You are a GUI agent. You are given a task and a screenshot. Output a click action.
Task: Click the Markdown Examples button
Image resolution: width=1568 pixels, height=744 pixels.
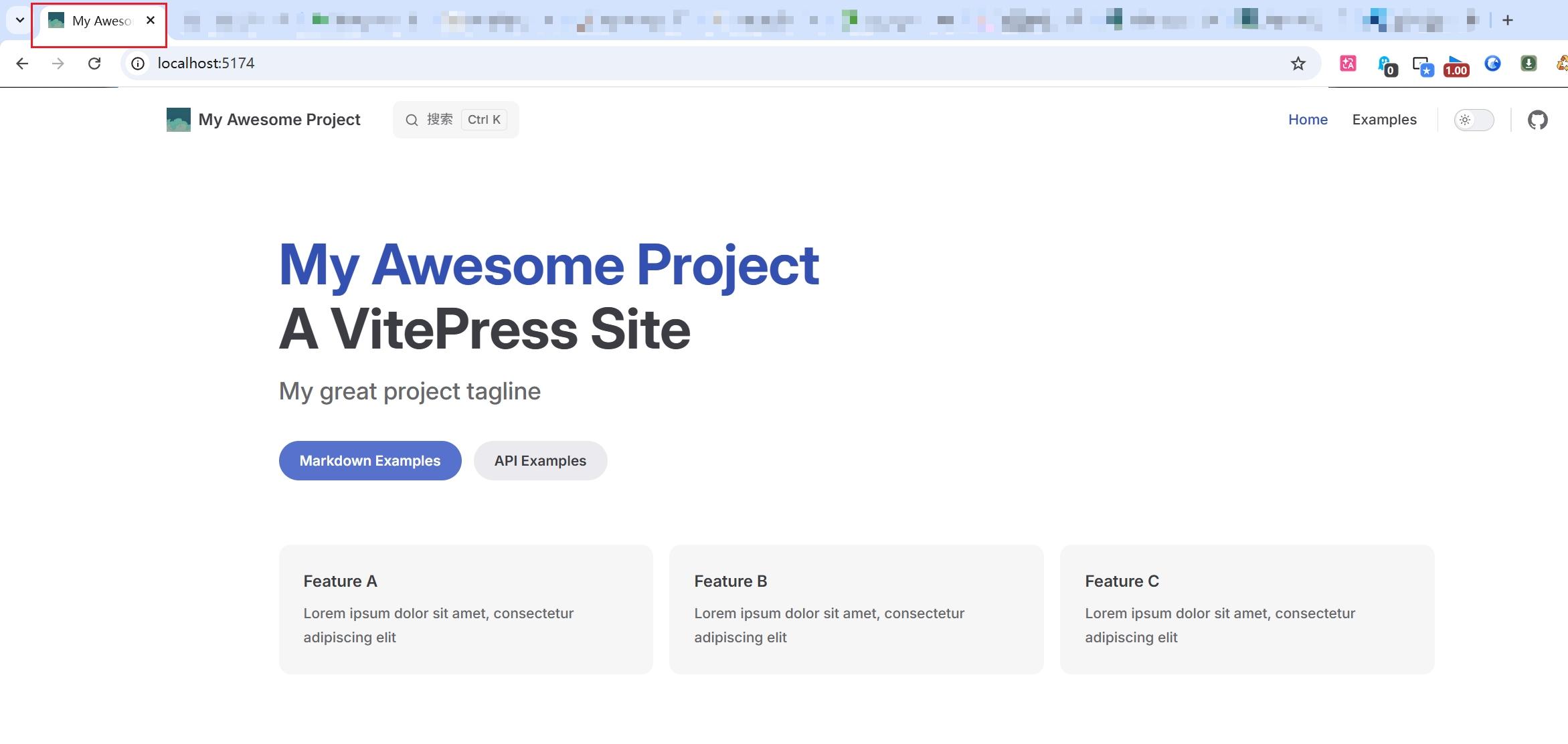(x=370, y=460)
